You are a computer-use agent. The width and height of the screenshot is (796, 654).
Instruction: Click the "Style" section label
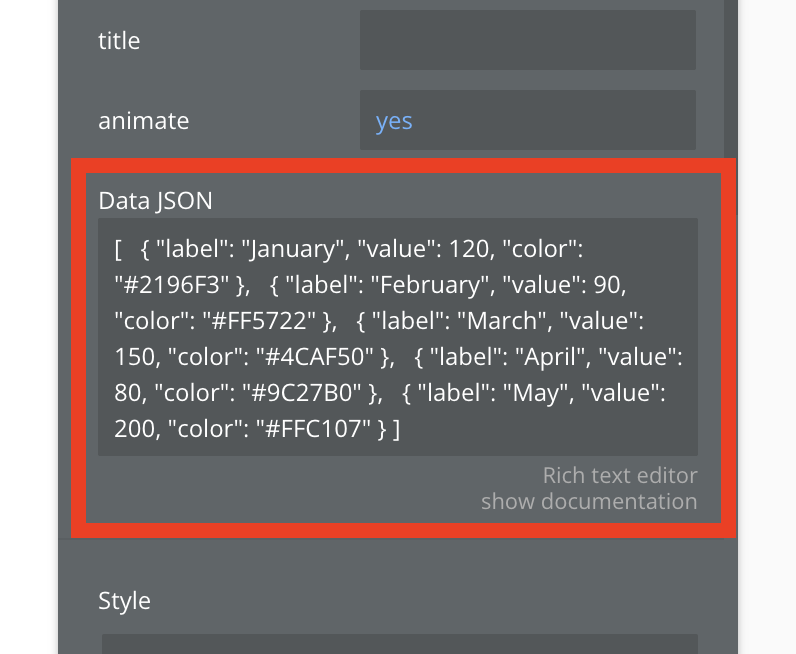(x=124, y=601)
